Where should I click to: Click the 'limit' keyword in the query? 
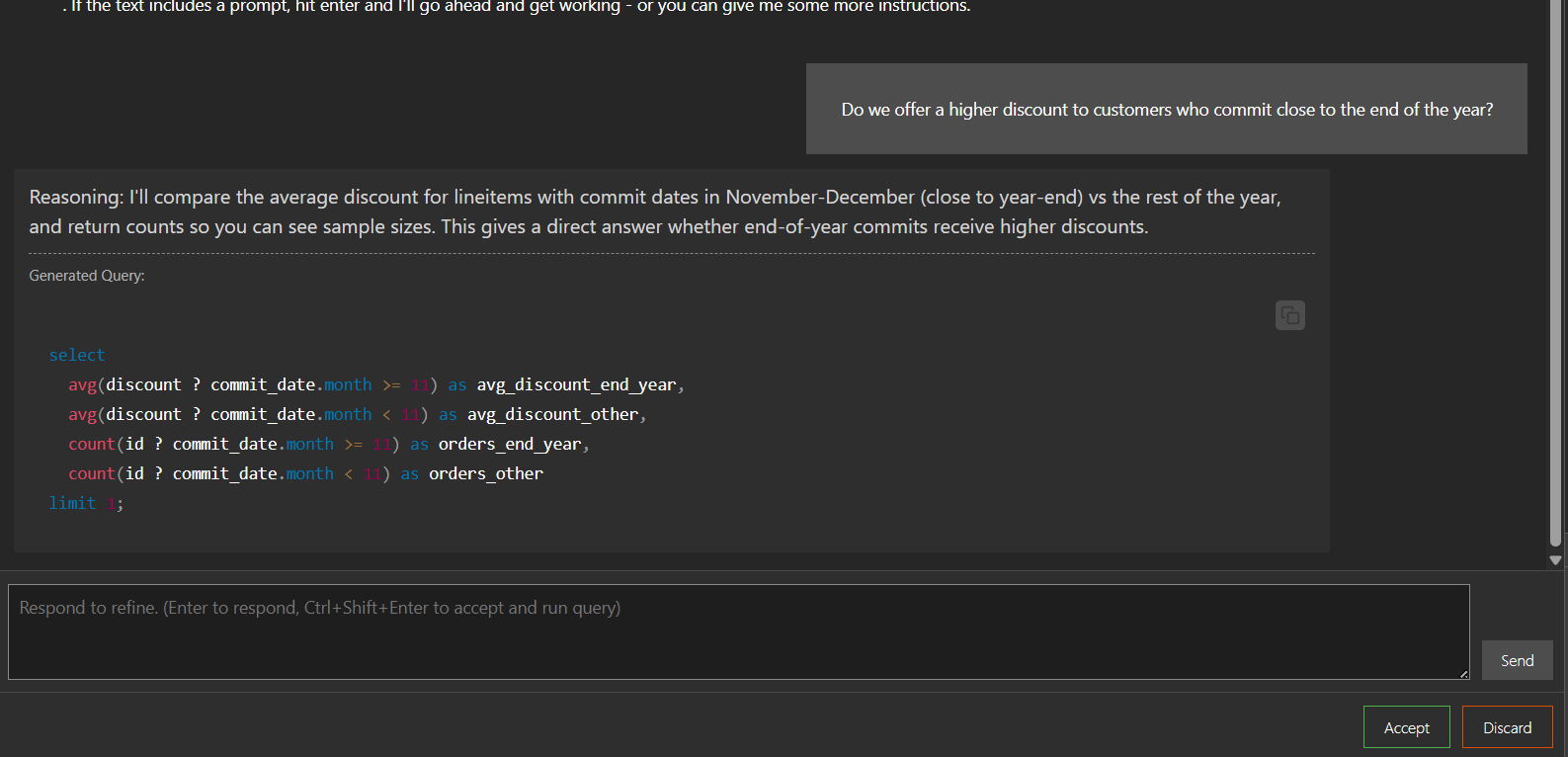tap(72, 503)
